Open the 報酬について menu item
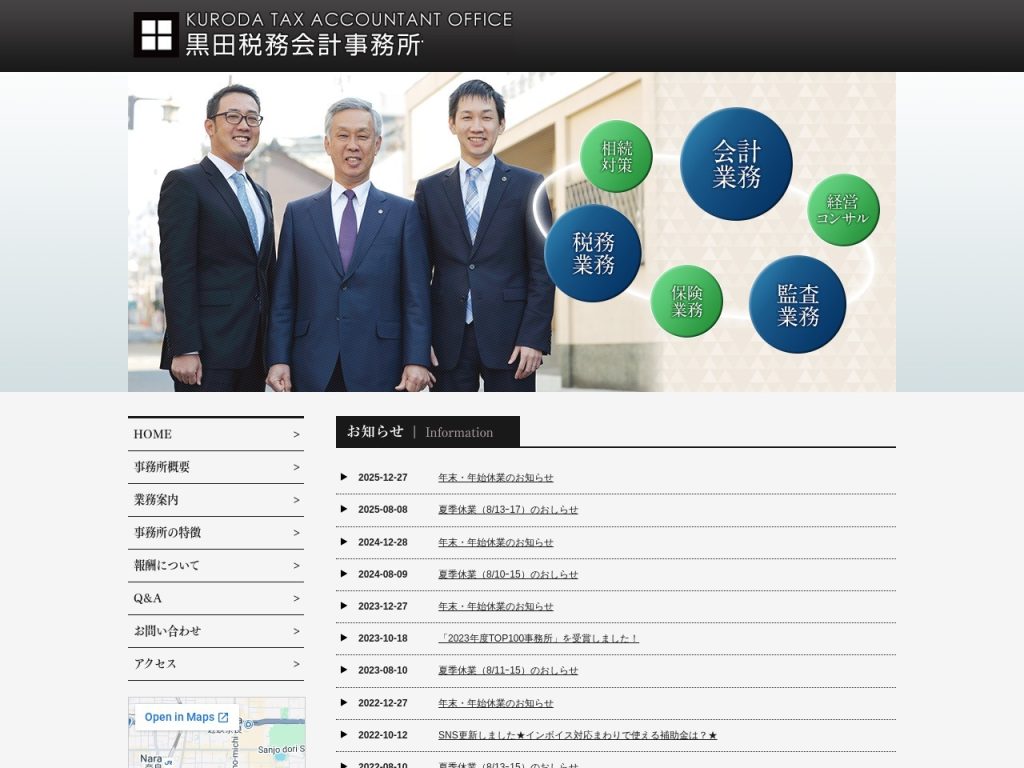 [216, 566]
